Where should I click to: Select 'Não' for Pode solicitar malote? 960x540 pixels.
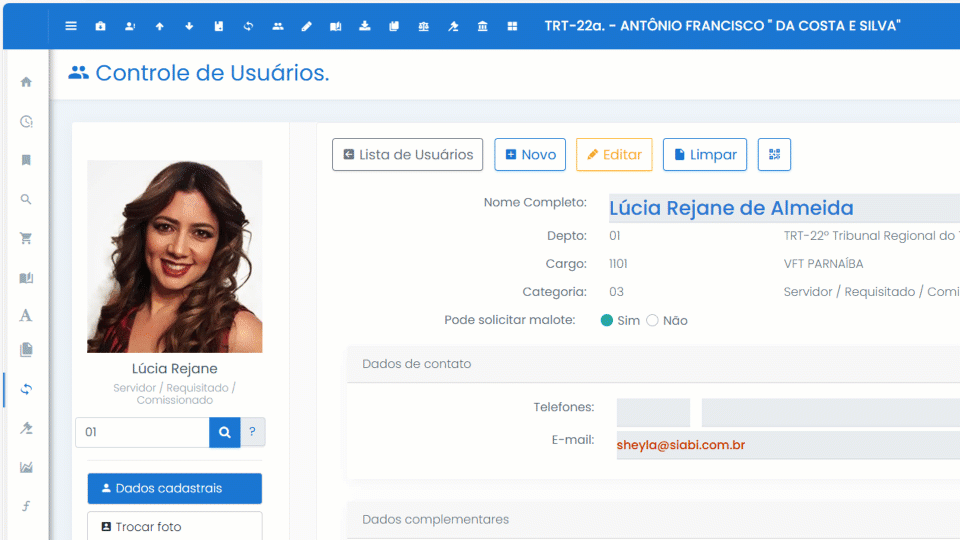click(653, 321)
